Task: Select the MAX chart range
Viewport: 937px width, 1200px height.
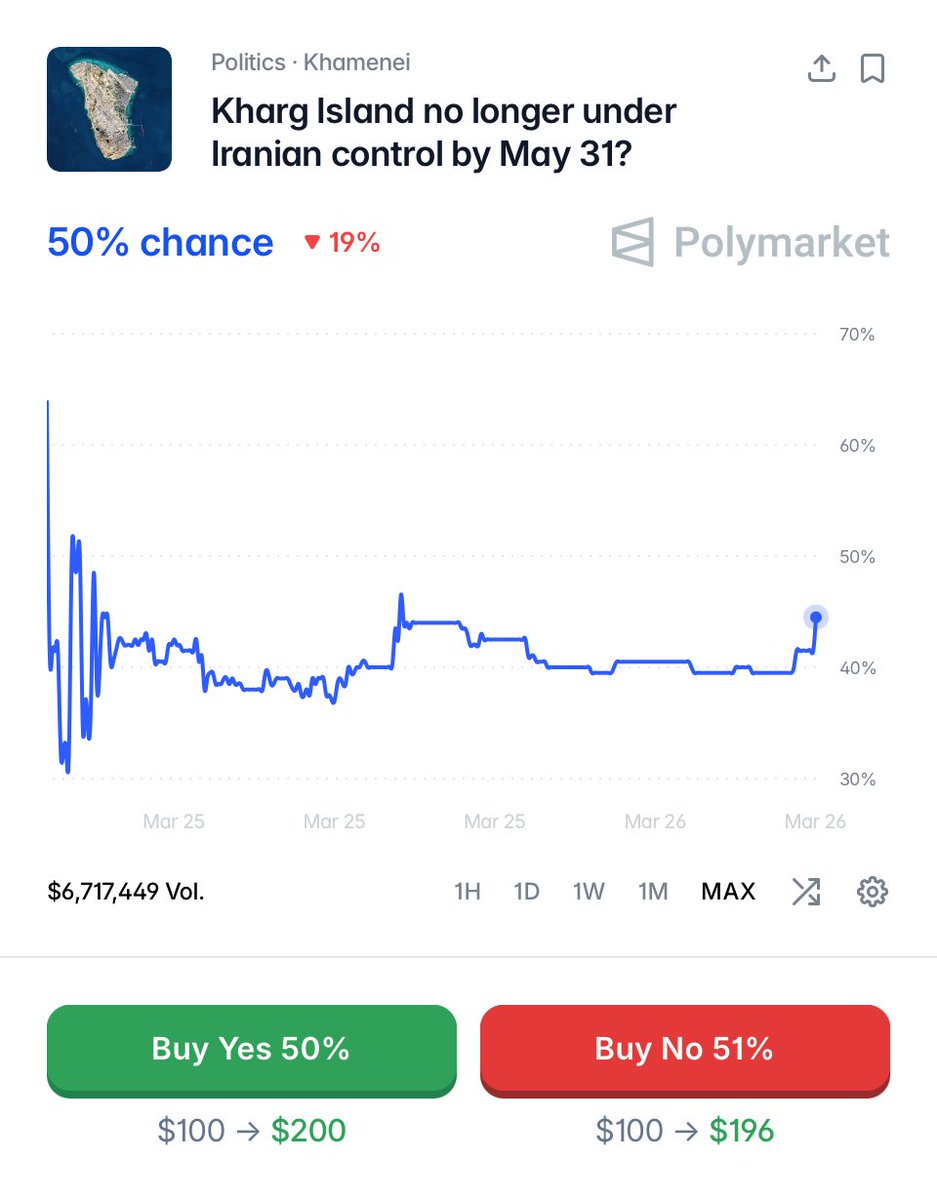Action: click(728, 891)
